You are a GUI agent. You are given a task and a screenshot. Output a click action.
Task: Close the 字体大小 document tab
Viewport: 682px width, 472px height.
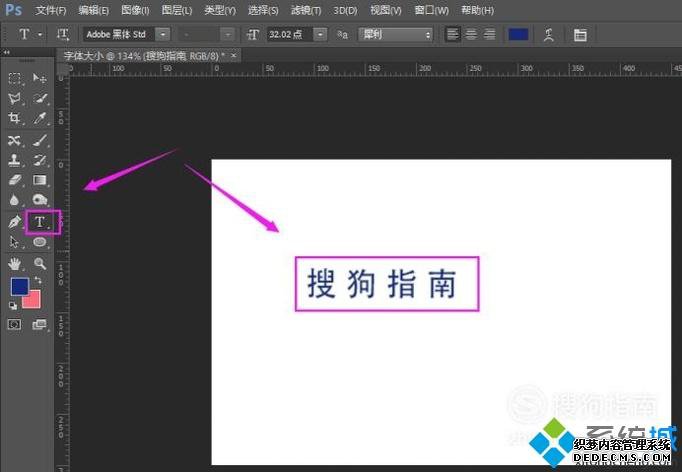click(x=234, y=56)
